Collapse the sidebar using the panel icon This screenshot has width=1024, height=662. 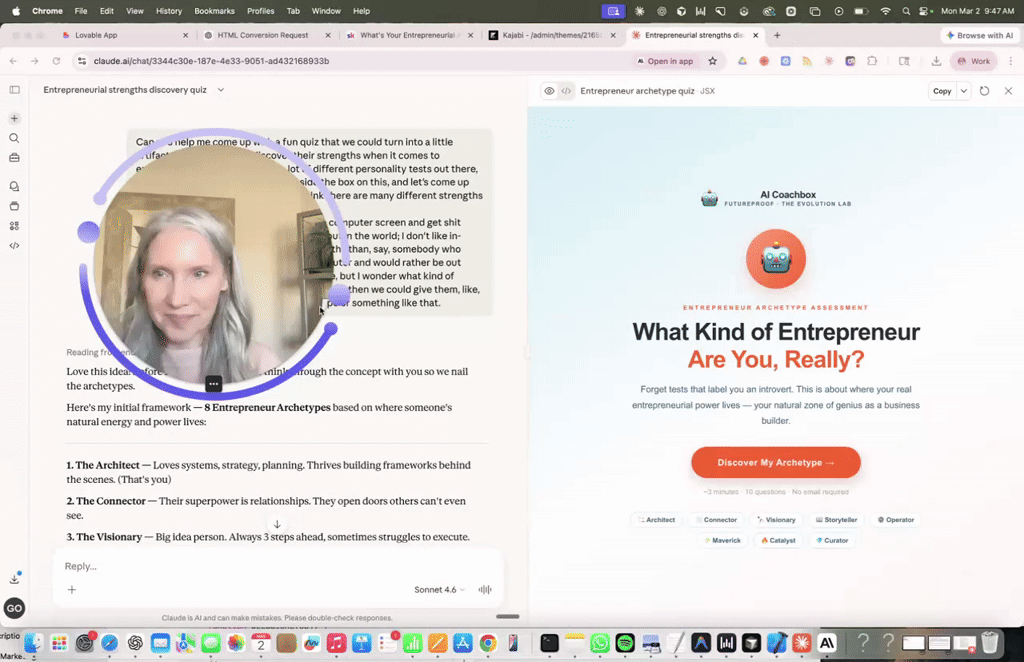coord(14,89)
